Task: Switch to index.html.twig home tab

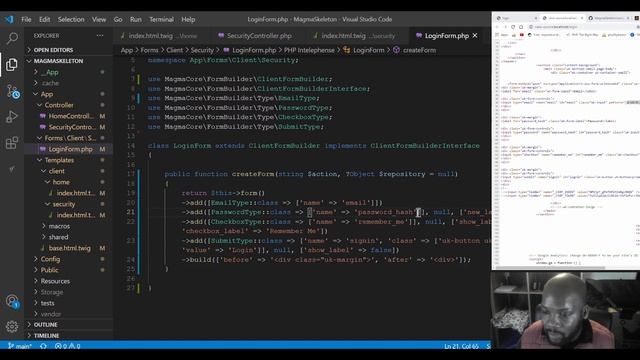Action: click(161, 36)
